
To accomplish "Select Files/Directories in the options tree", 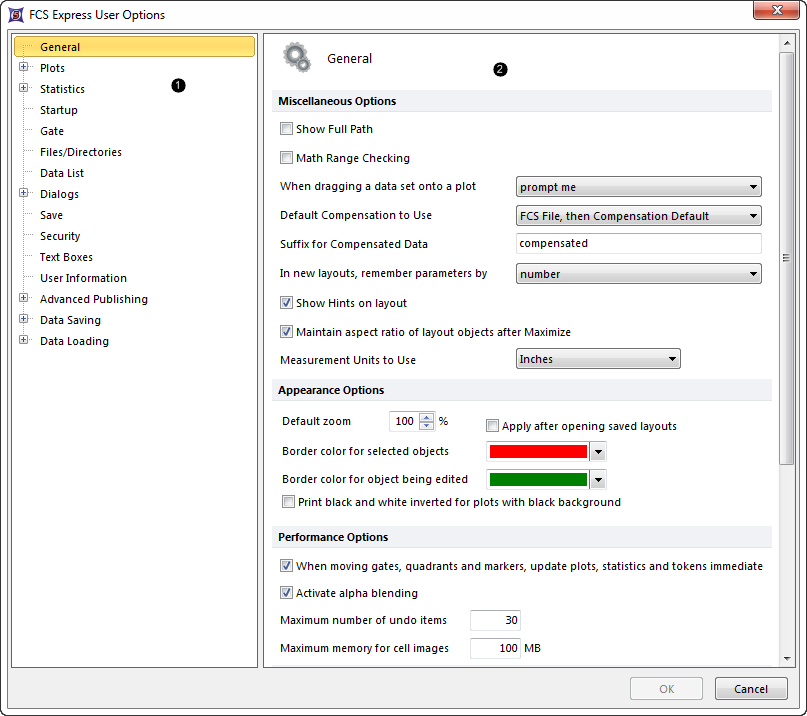I will [x=80, y=152].
